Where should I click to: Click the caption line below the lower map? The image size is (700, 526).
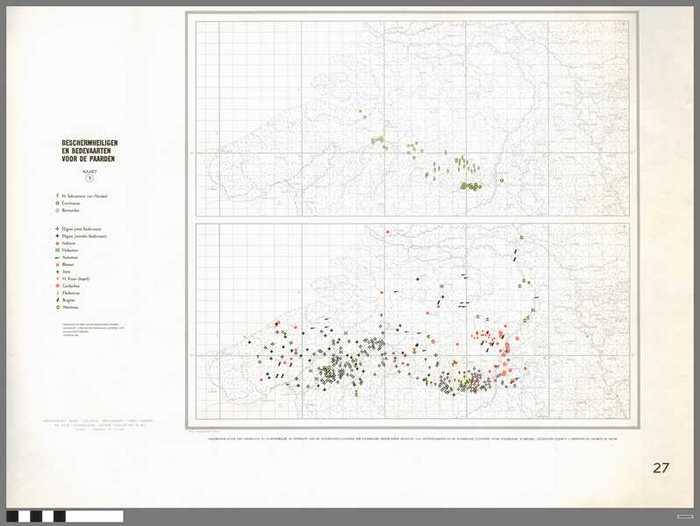[412, 434]
